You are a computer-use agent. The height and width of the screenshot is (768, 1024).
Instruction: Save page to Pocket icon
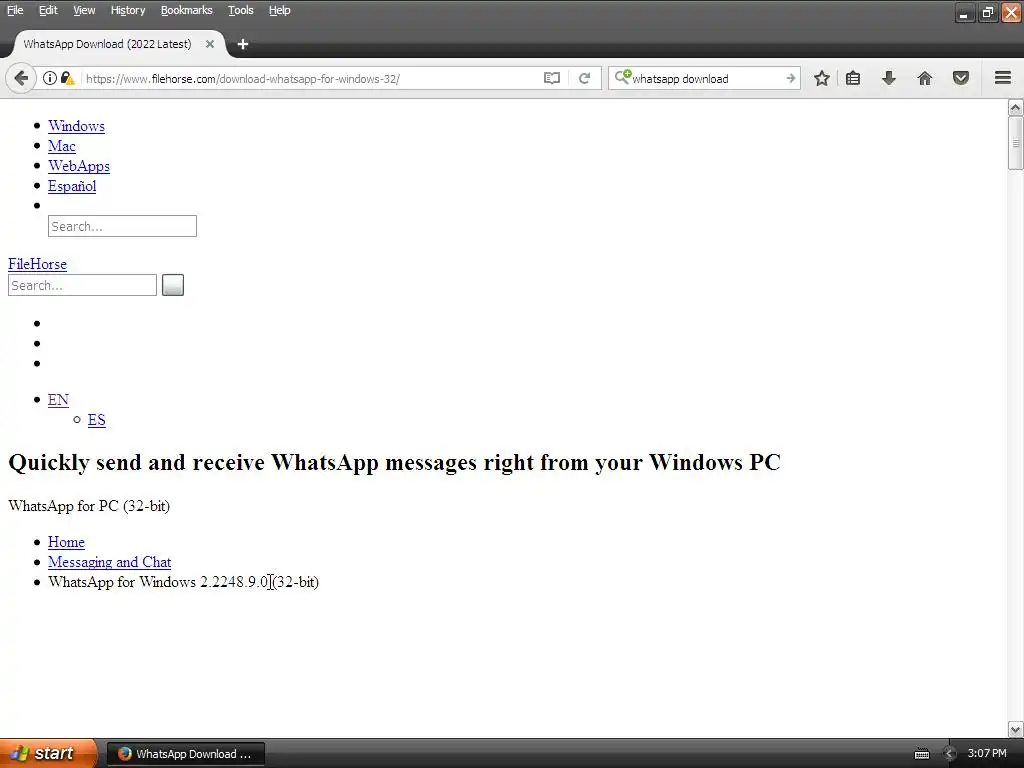961,78
